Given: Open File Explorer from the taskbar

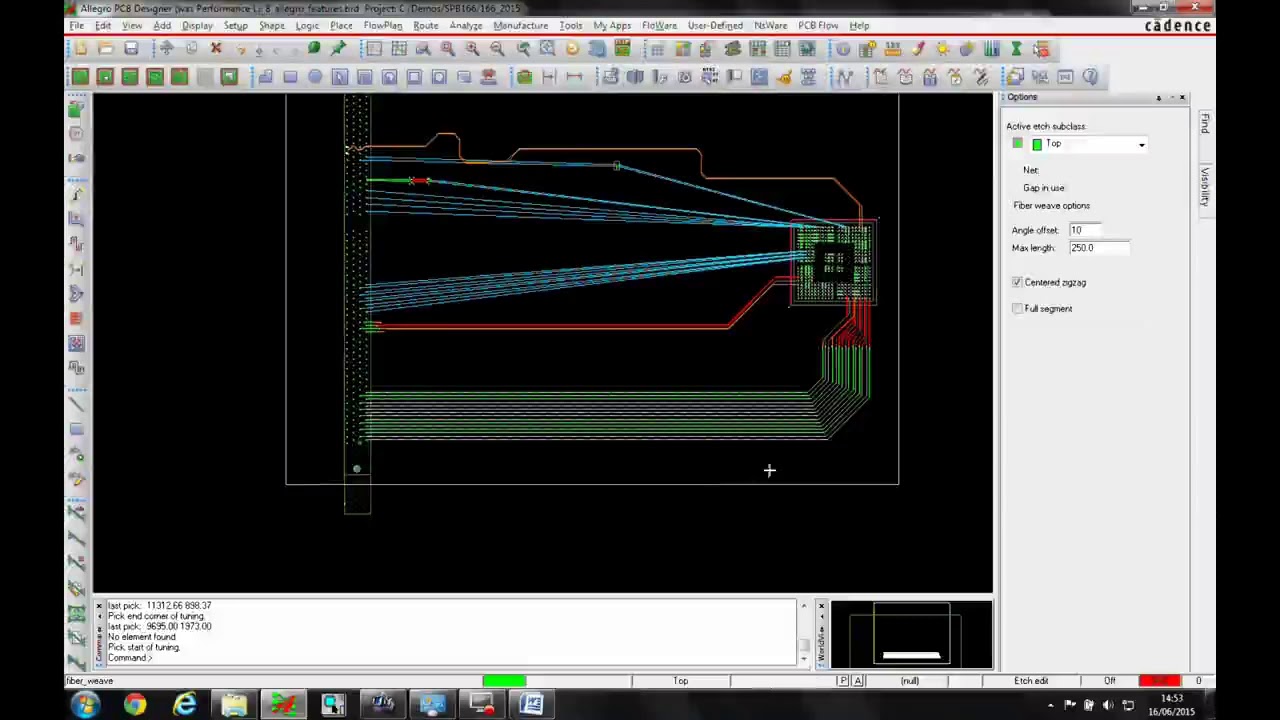Looking at the screenshot, I should 234,705.
